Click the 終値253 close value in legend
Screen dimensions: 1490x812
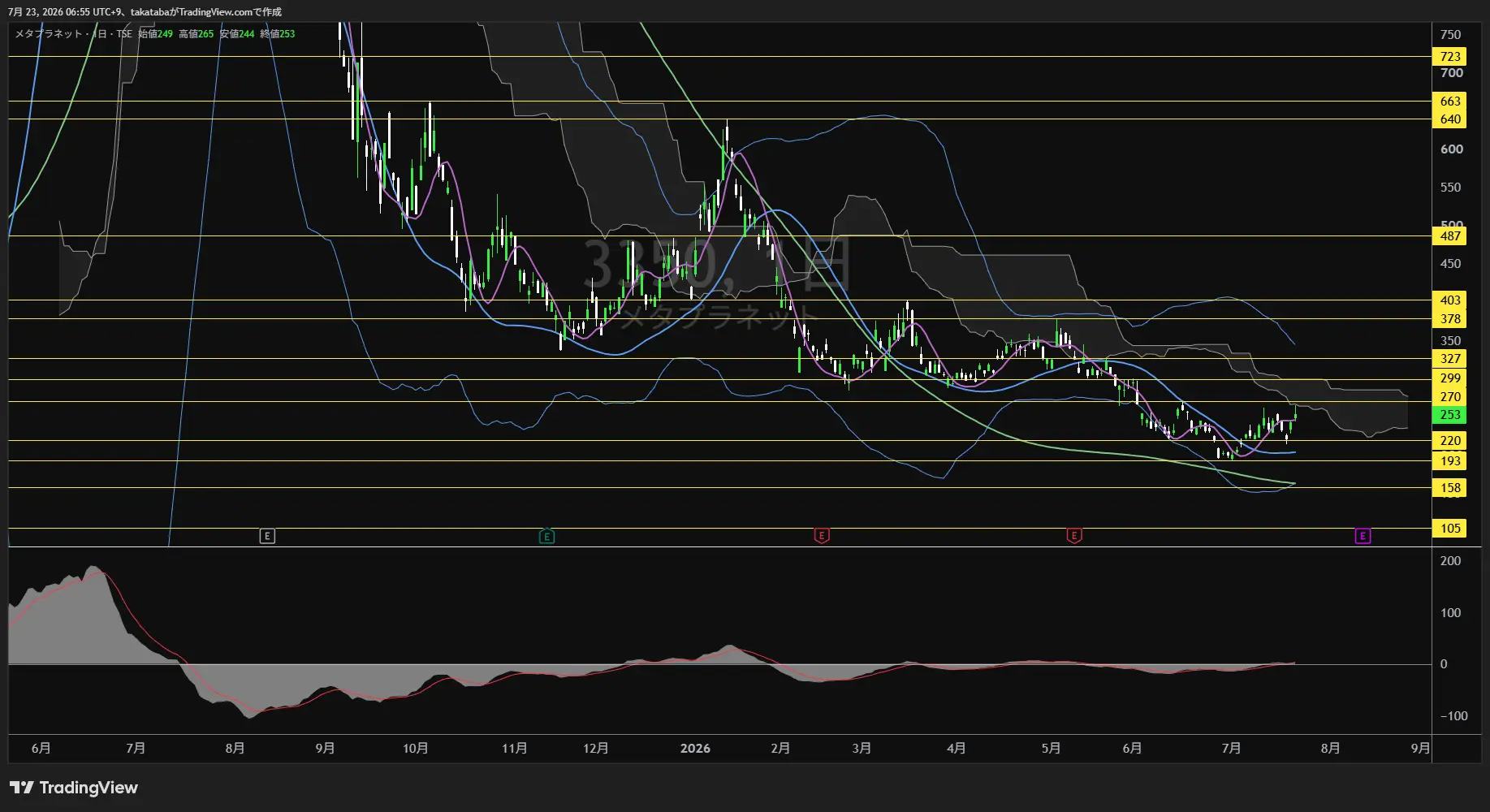click(278, 34)
